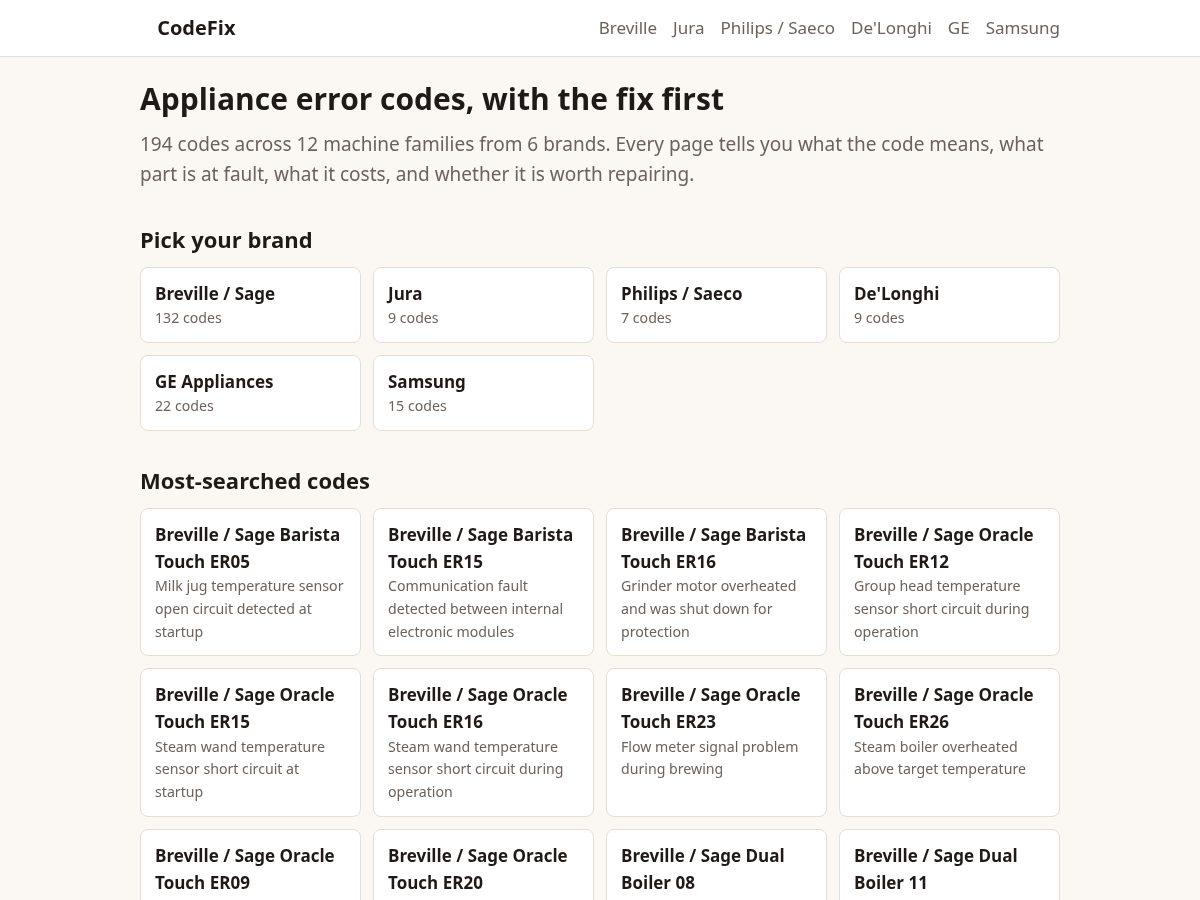This screenshot has height=900, width=1200.
Task: Open the Oracle Touch ER16 code card
Action: [483, 742]
